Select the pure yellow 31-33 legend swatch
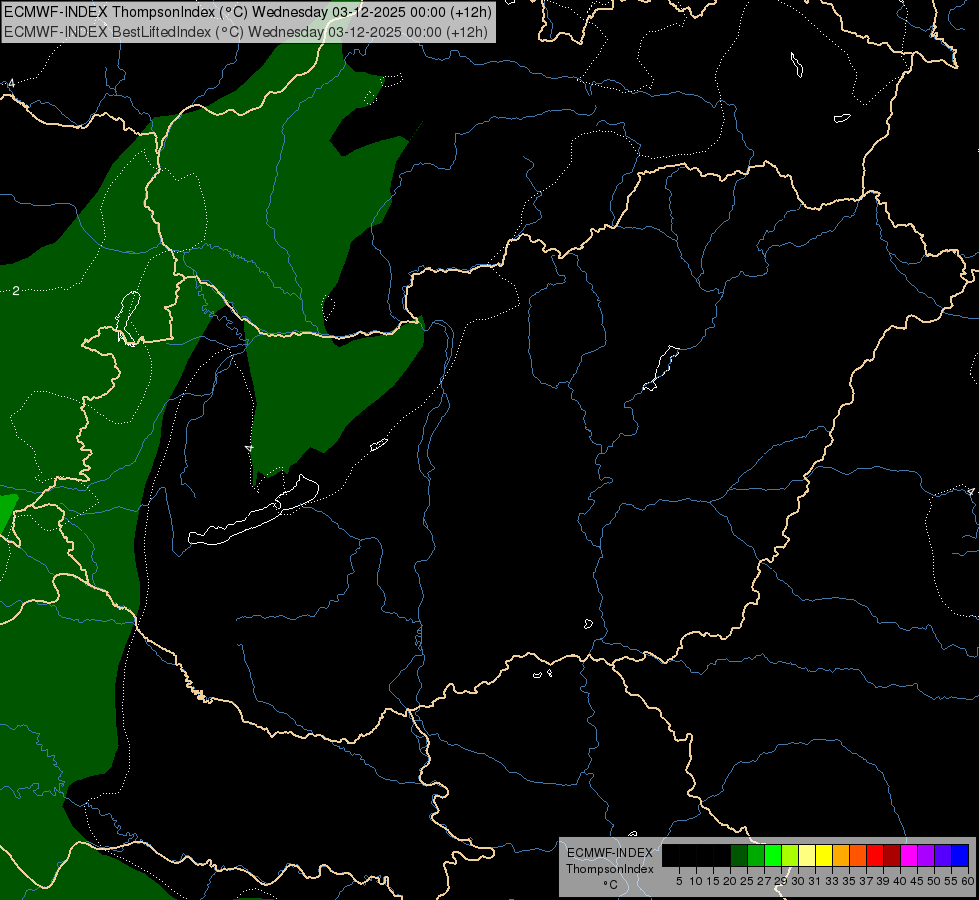 pos(824,855)
